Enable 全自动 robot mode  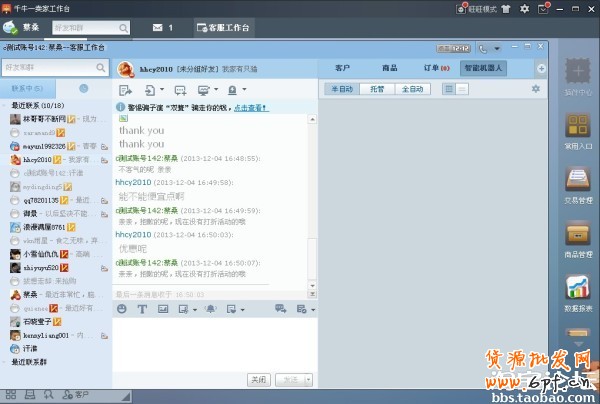[413, 89]
